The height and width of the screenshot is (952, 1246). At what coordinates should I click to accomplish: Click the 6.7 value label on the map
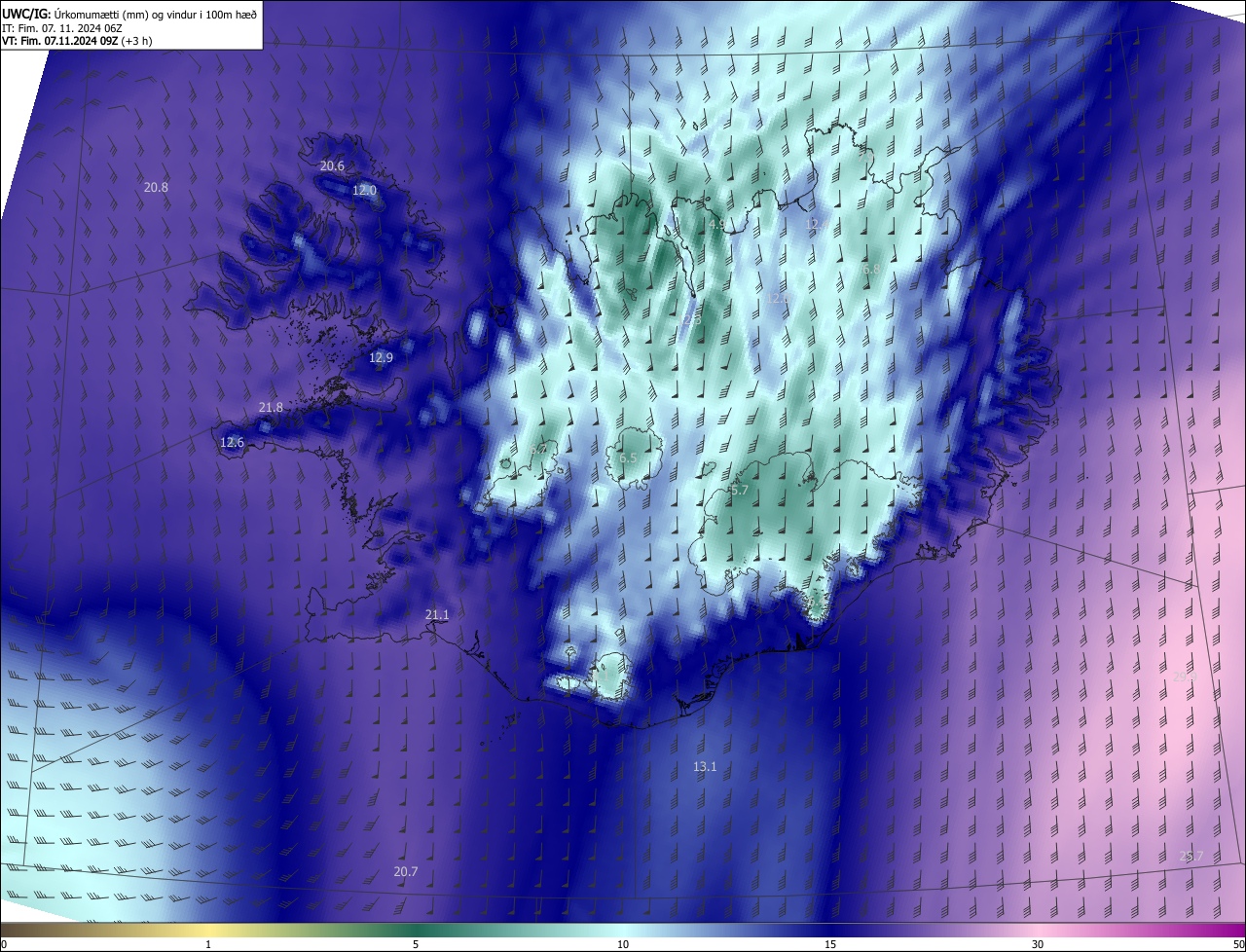538,450
